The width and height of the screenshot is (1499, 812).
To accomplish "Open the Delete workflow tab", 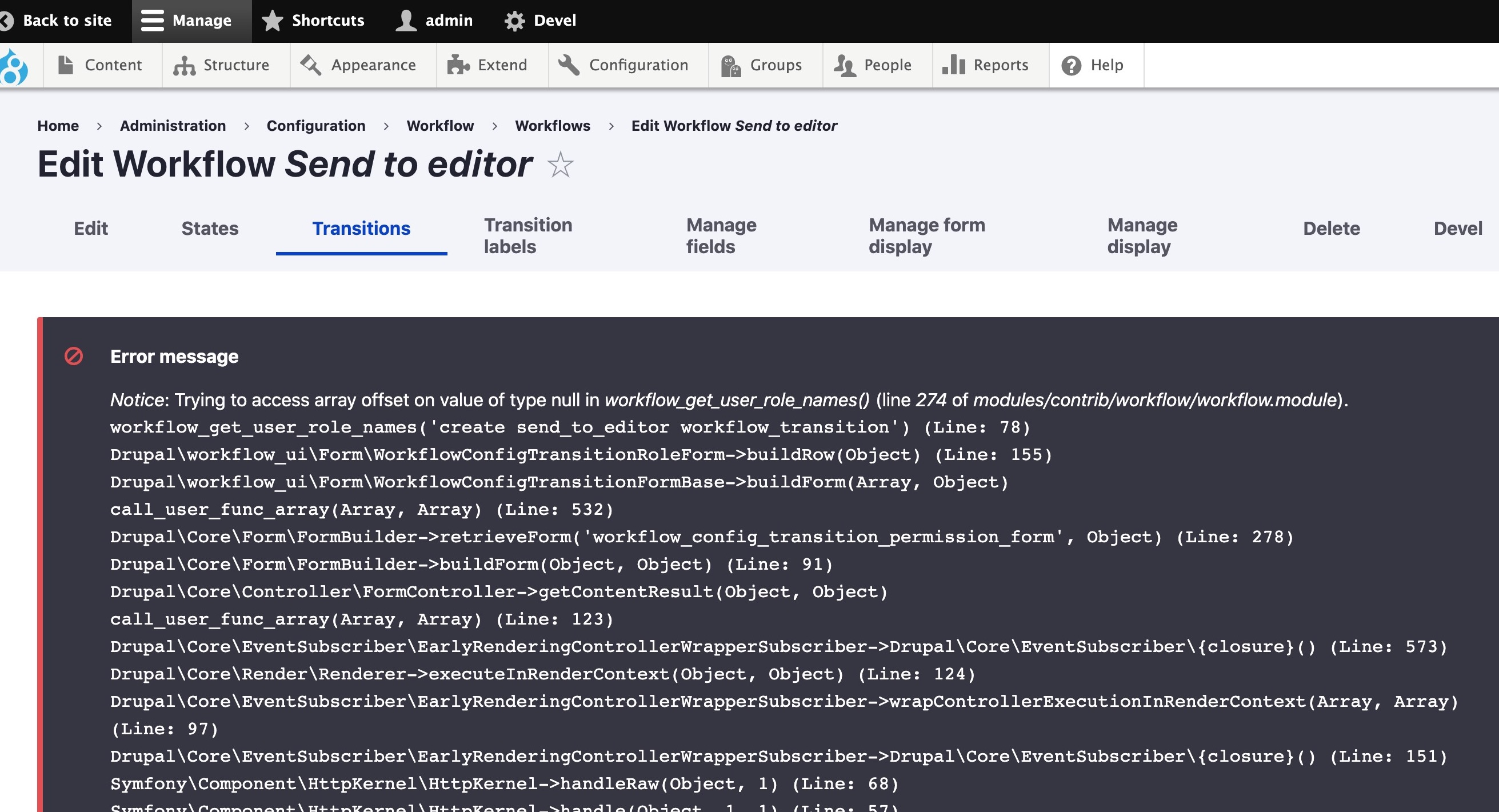I will [1330, 229].
